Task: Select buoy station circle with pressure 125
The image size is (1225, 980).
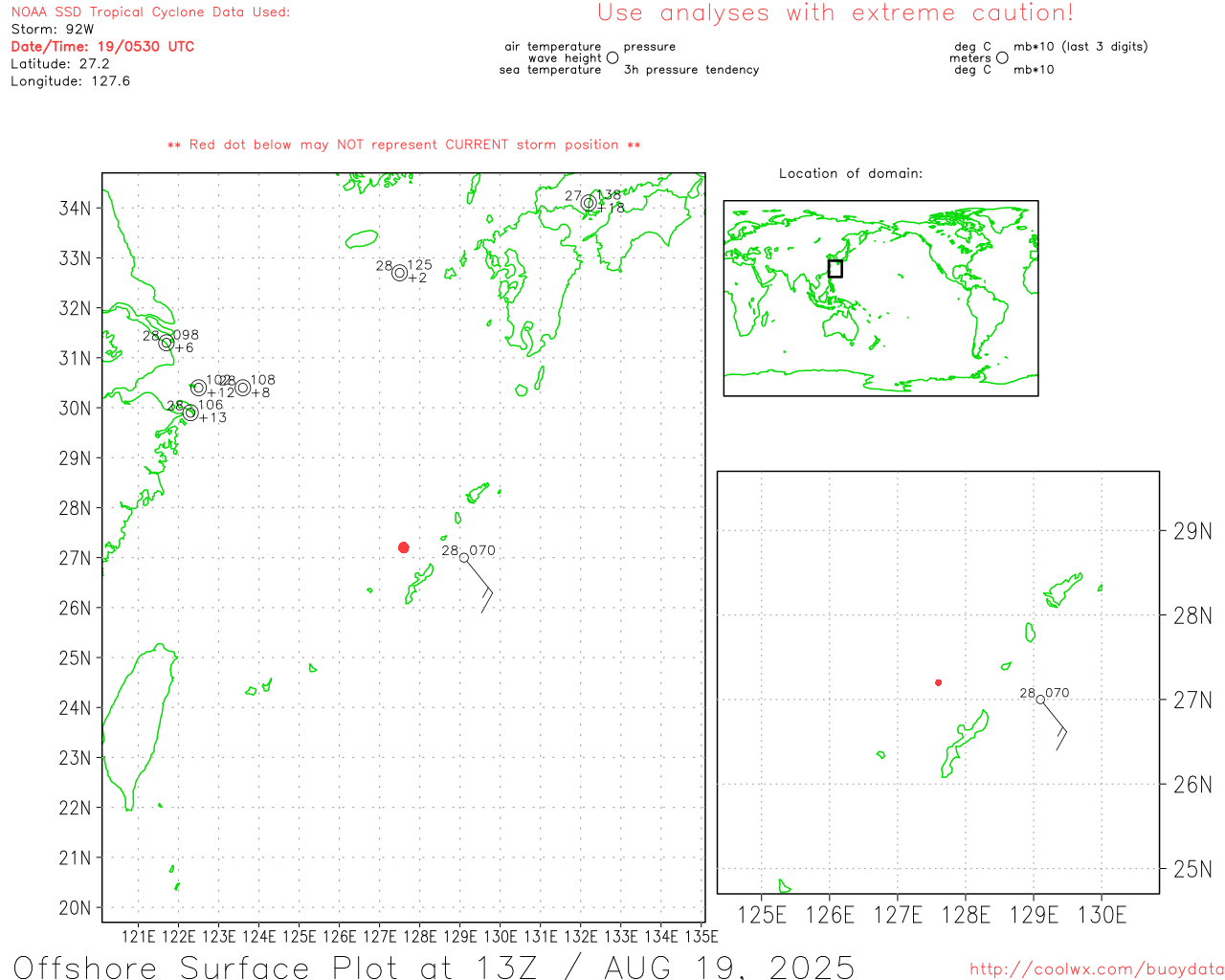Action: coord(400,273)
